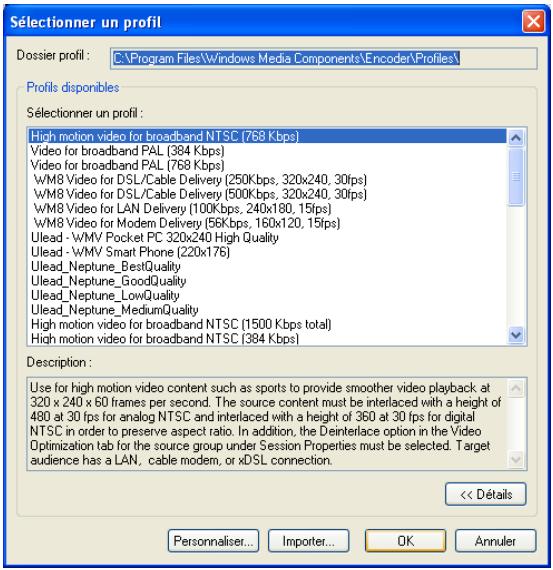The image size is (553, 570).
Task: Select High motion video for broadband NTSC (768 Kbps)
Action: point(267,136)
